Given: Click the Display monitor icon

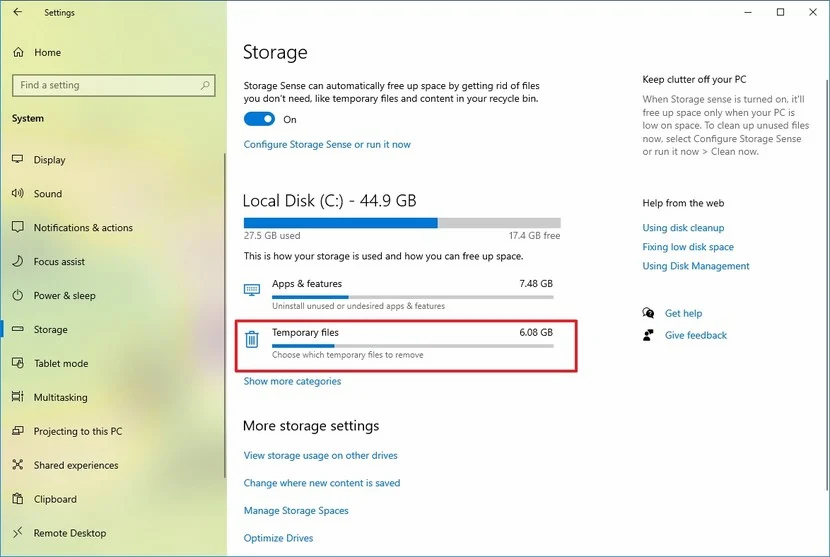Looking at the screenshot, I should pyautogui.click(x=17, y=159).
